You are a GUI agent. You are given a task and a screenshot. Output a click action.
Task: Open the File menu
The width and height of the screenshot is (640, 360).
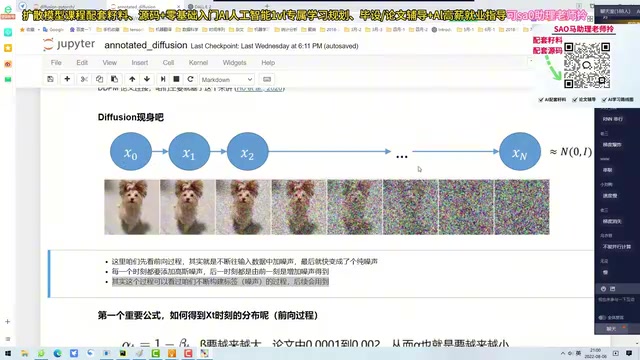click(56, 62)
